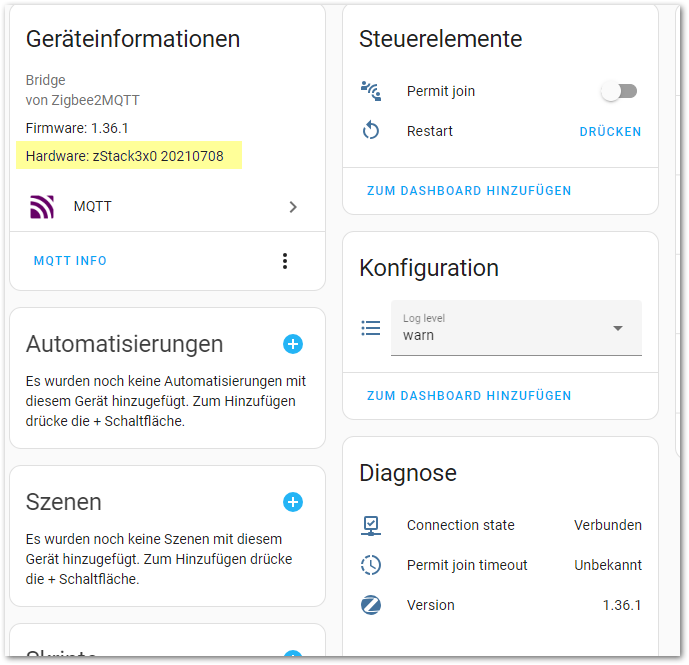Click the Permit join icon
This screenshot has height=665, width=689.
tap(371, 91)
